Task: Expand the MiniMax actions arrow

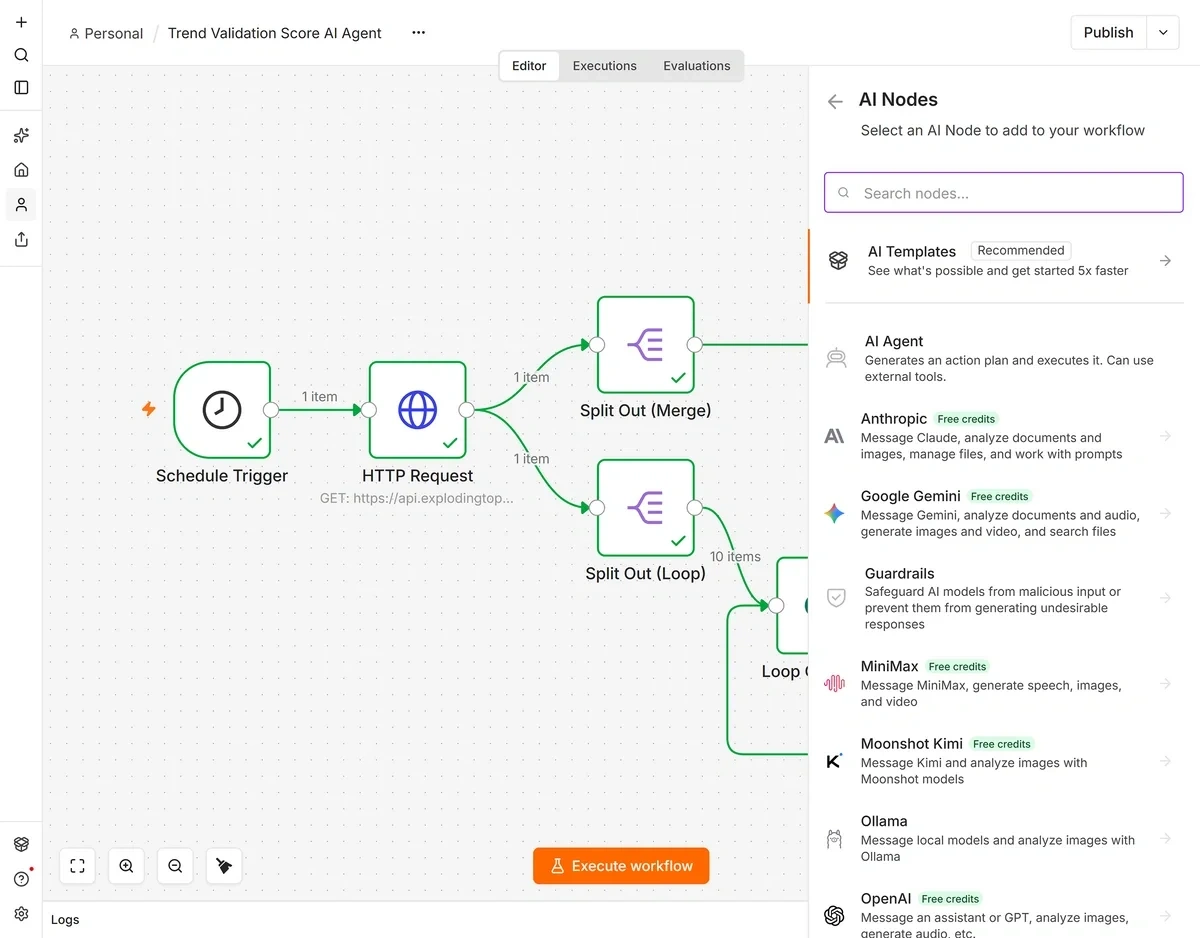Action: pos(1165,684)
